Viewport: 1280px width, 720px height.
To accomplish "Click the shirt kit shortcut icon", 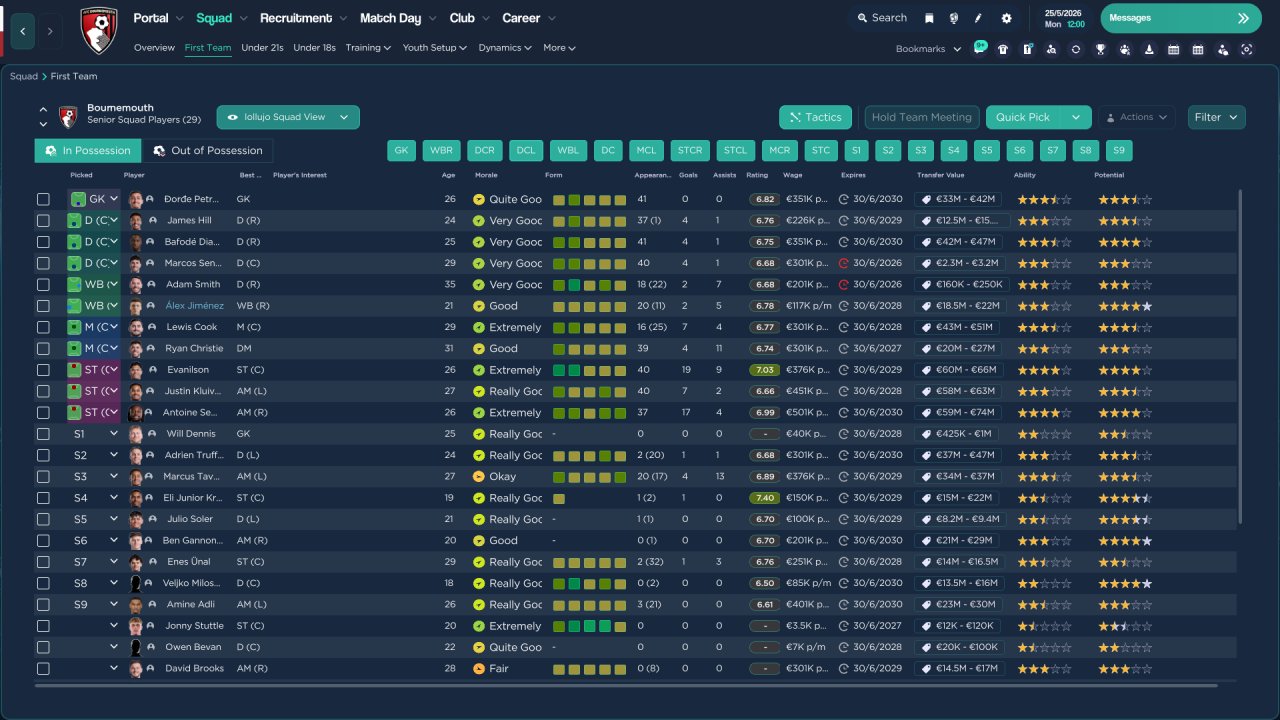I will (1003, 49).
